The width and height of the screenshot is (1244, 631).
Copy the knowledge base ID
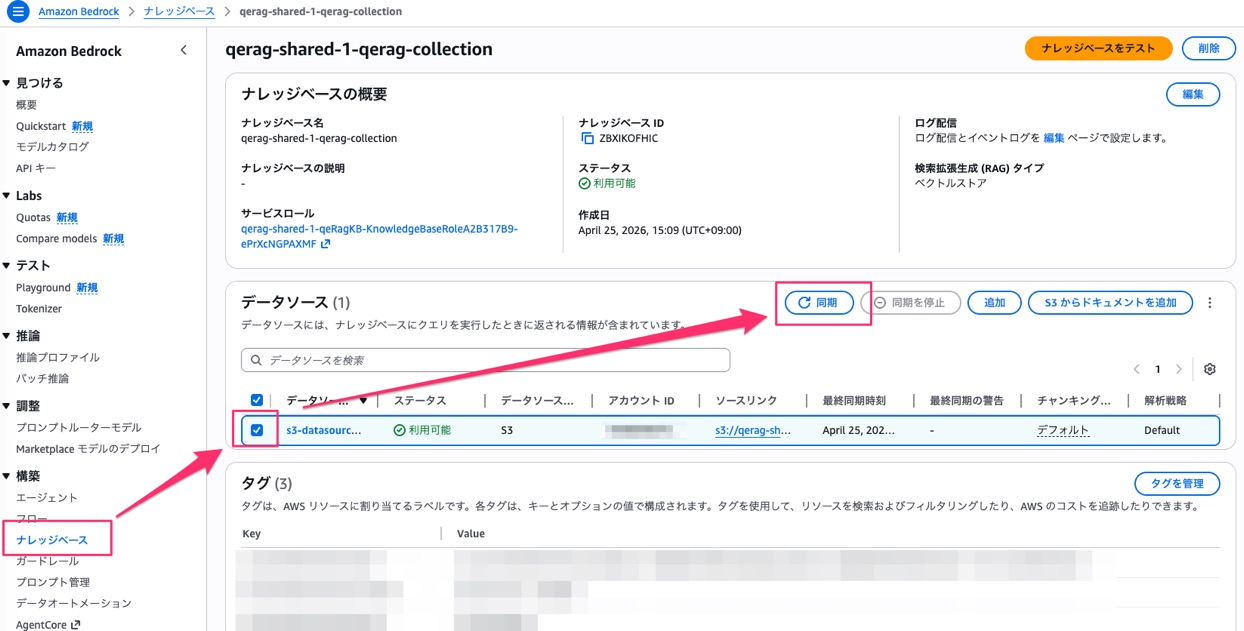tap(587, 139)
